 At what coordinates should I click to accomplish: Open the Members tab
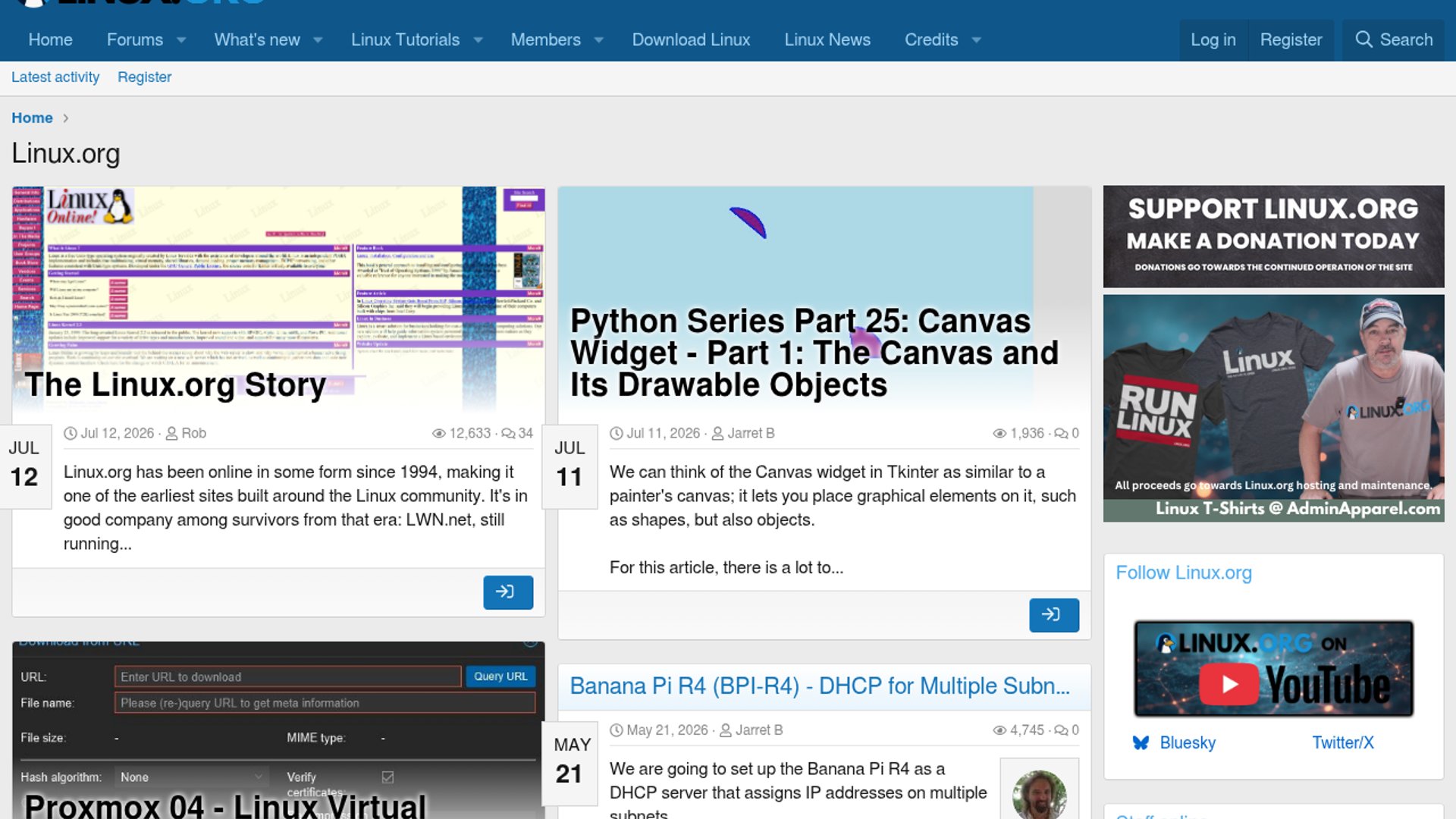545,39
